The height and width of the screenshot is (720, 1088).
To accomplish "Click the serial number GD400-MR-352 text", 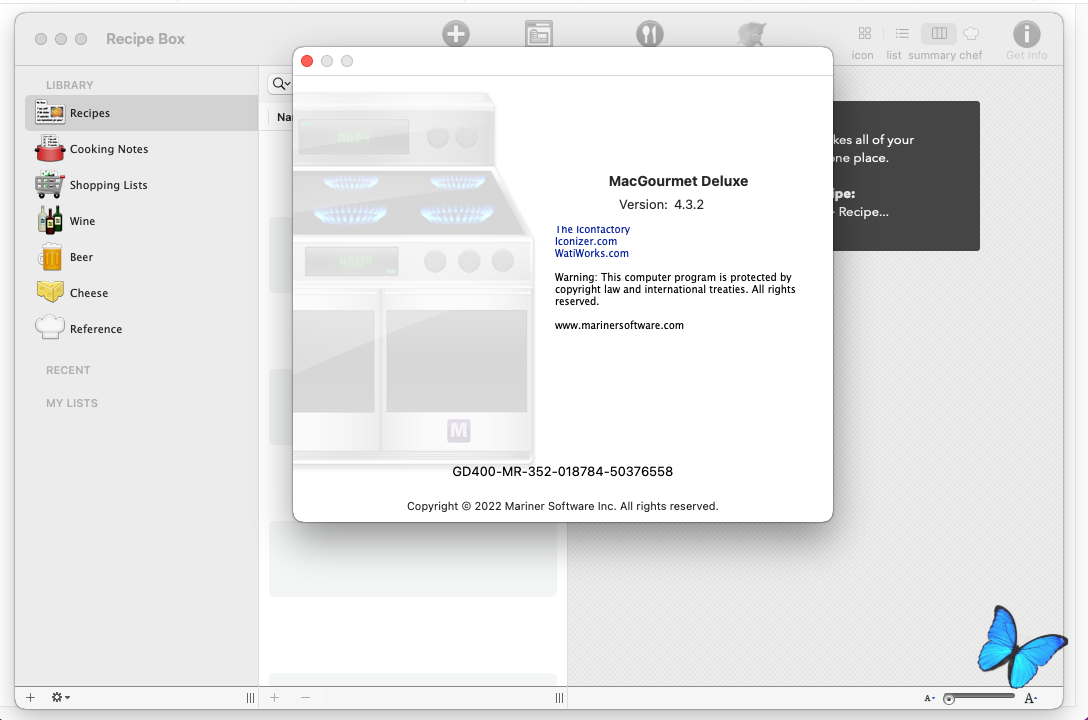I will [563, 472].
